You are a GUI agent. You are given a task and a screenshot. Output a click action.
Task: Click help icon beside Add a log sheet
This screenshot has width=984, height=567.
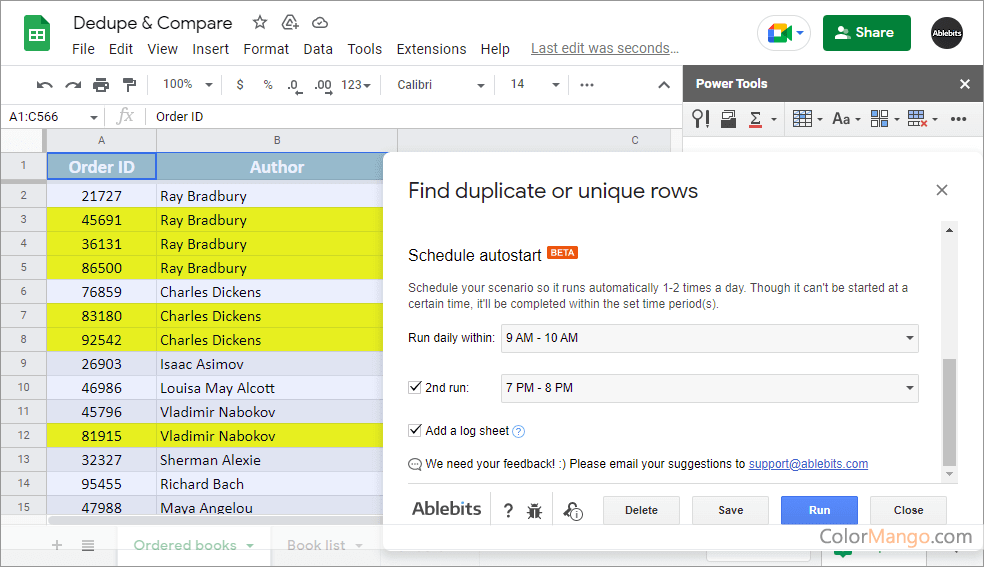519,432
